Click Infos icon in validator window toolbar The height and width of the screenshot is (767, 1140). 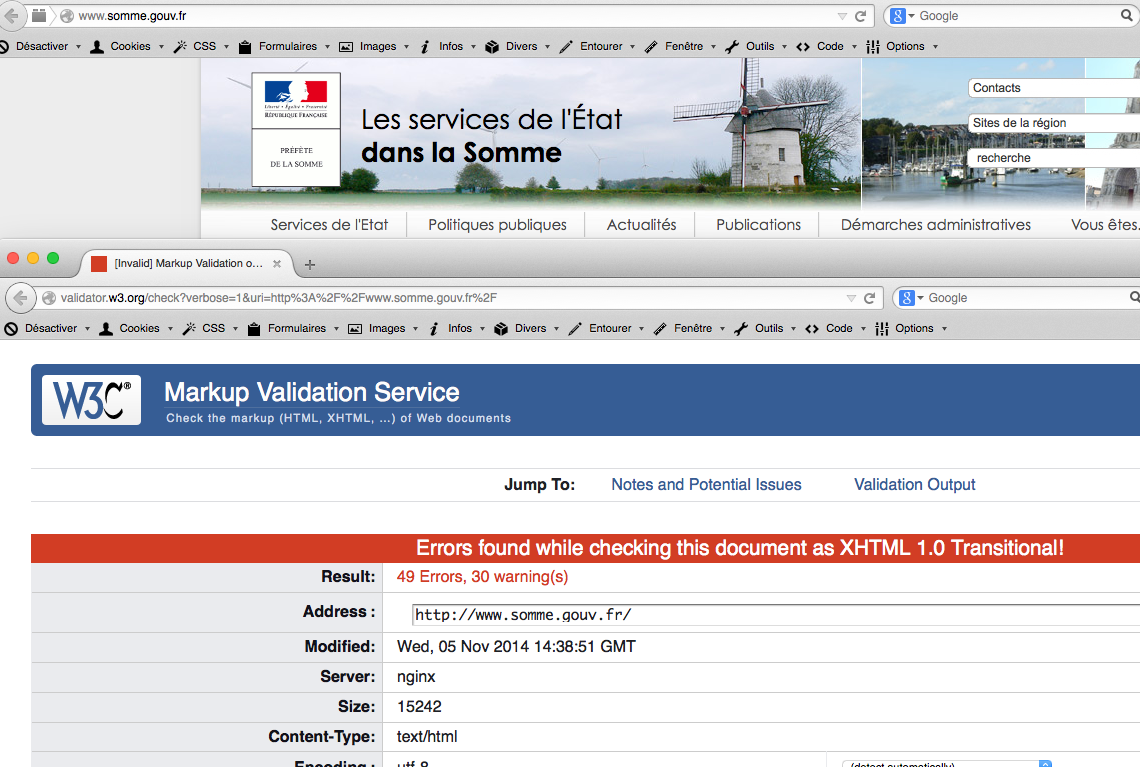pyautogui.click(x=434, y=329)
